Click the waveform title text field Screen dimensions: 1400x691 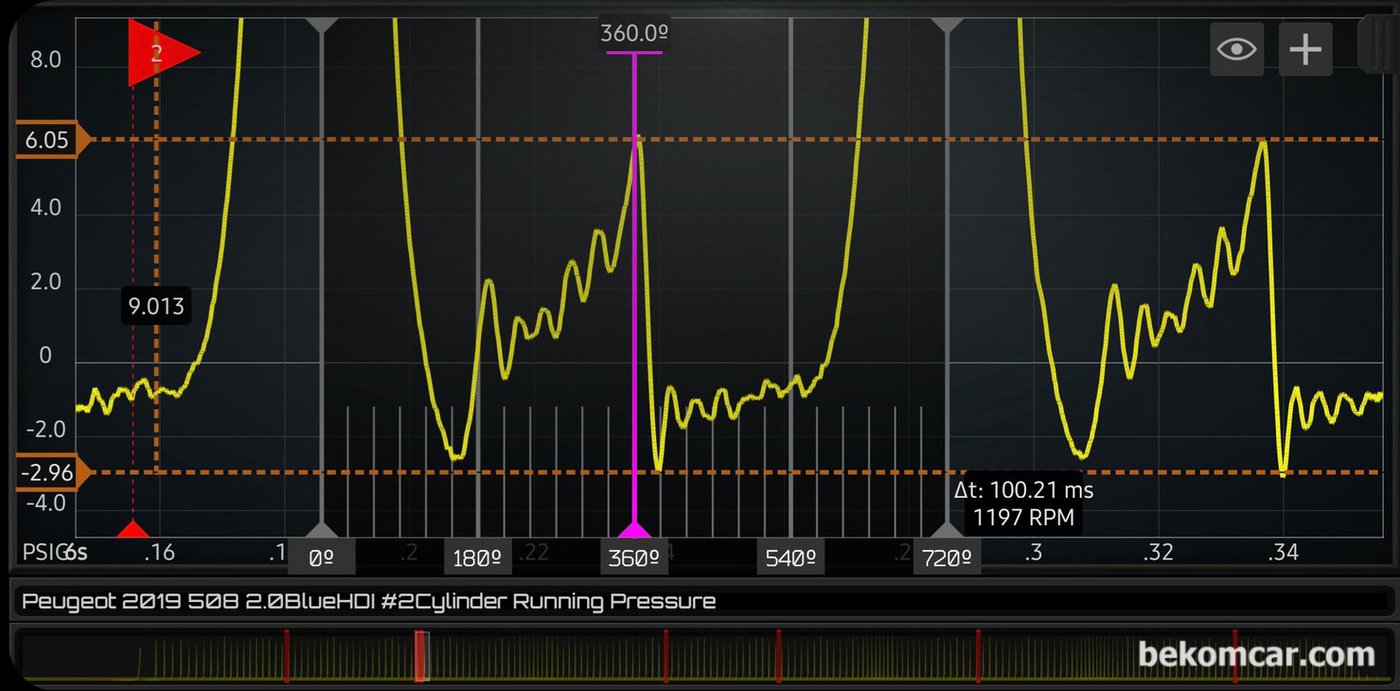pos(700,601)
